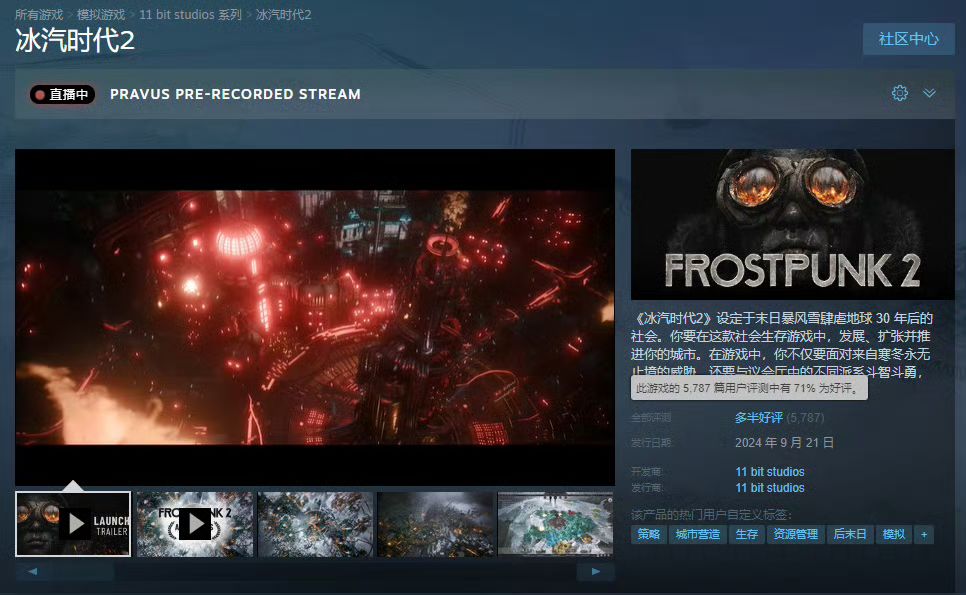Select the 策略 tag

tap(648, 534)
